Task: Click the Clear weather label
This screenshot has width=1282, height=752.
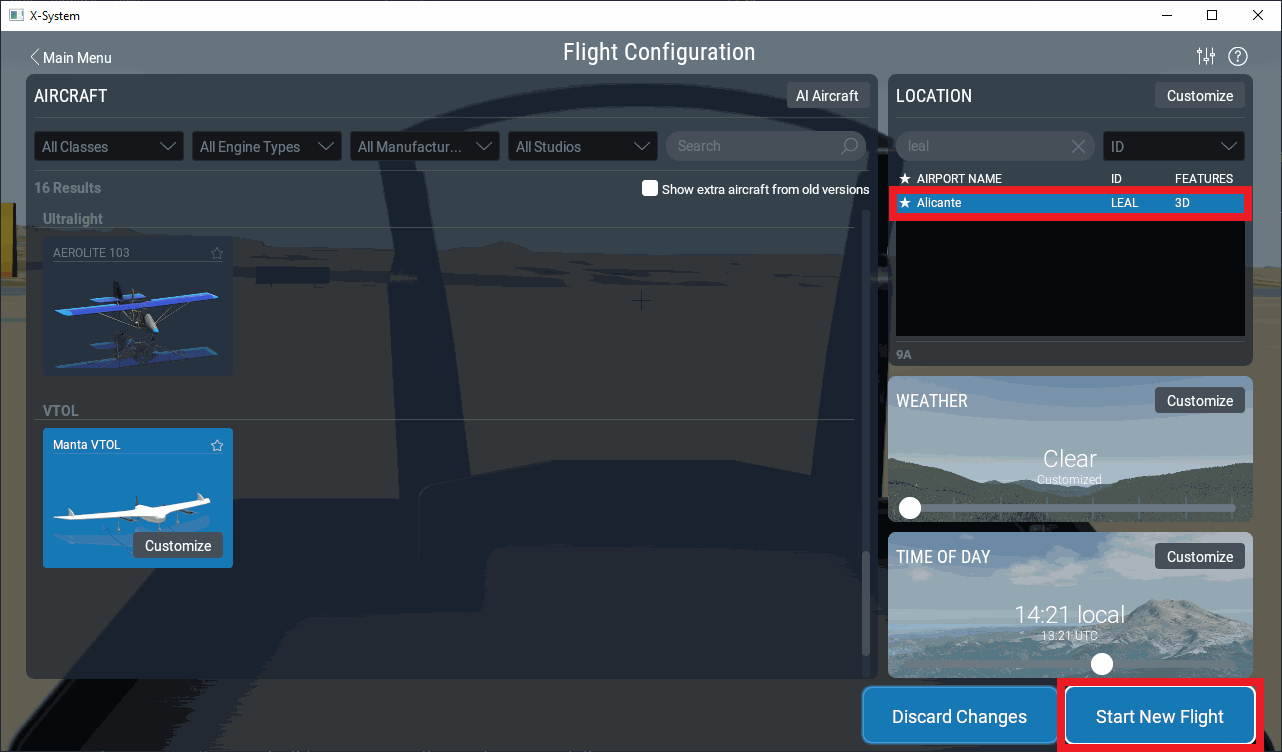Action: [1070, 459]
